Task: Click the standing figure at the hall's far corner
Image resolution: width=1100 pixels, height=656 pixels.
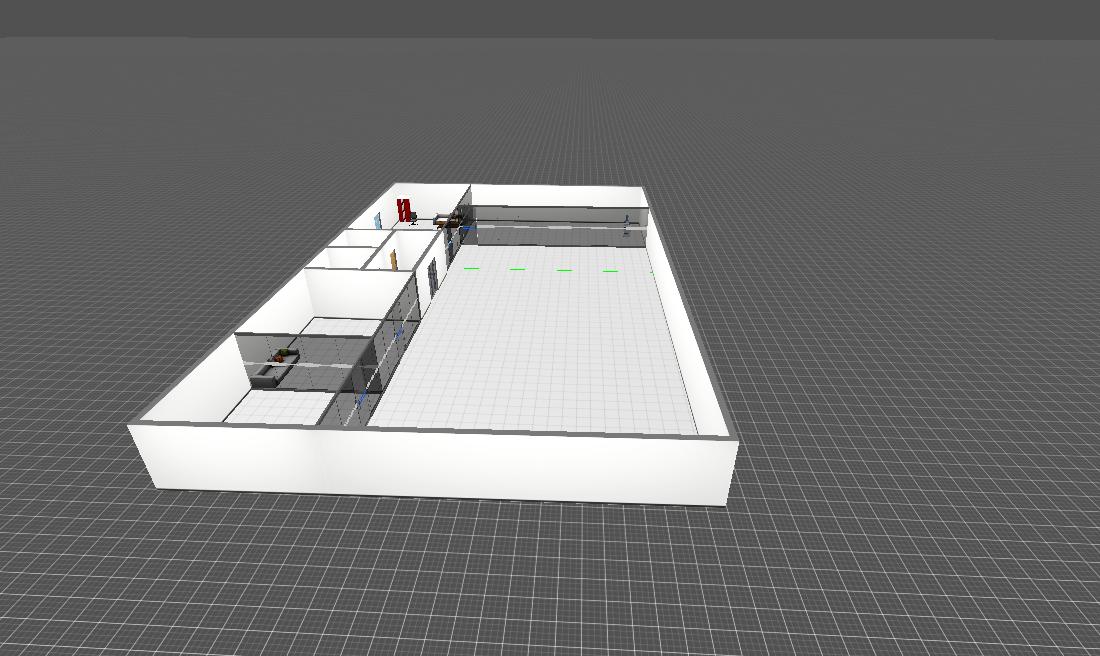Action: (x=626, y=225)
